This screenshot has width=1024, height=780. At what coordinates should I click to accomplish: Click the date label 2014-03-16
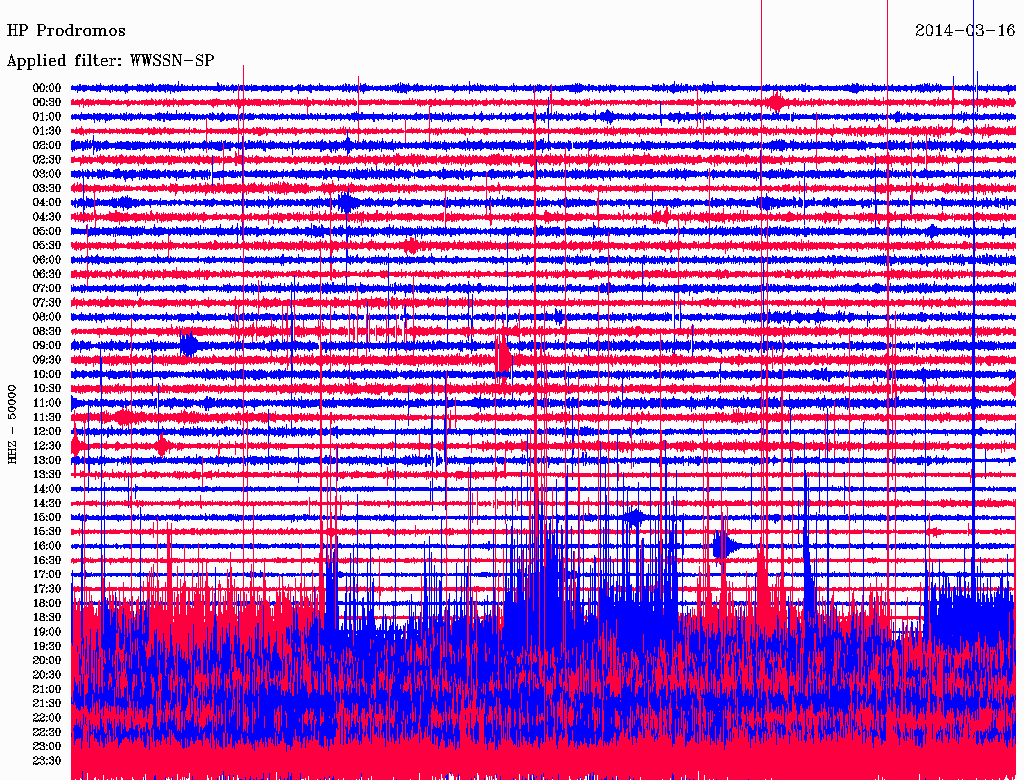[965, 30]
